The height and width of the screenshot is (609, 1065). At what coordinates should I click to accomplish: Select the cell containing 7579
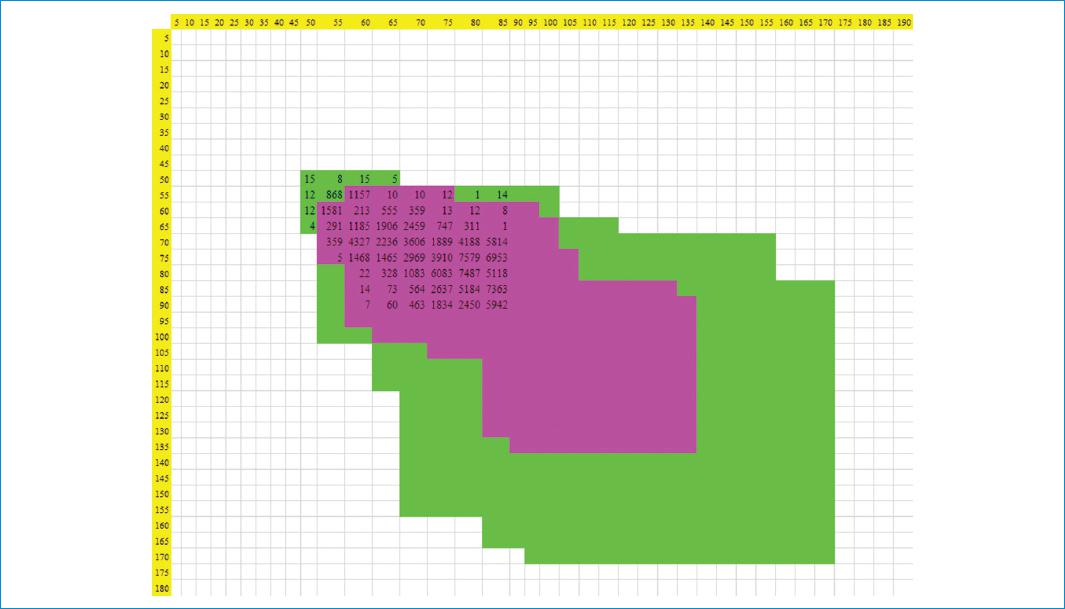click(469, 258)
